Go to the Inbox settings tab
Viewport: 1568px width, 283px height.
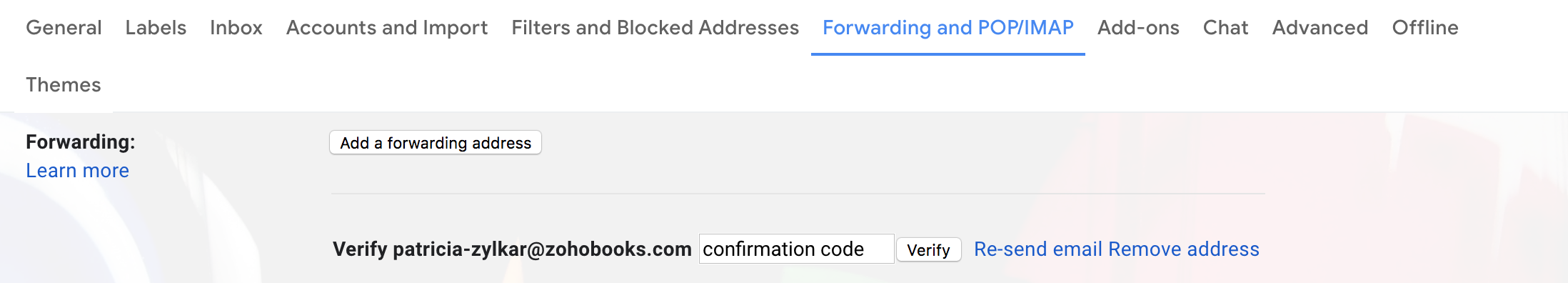[236, 28]
